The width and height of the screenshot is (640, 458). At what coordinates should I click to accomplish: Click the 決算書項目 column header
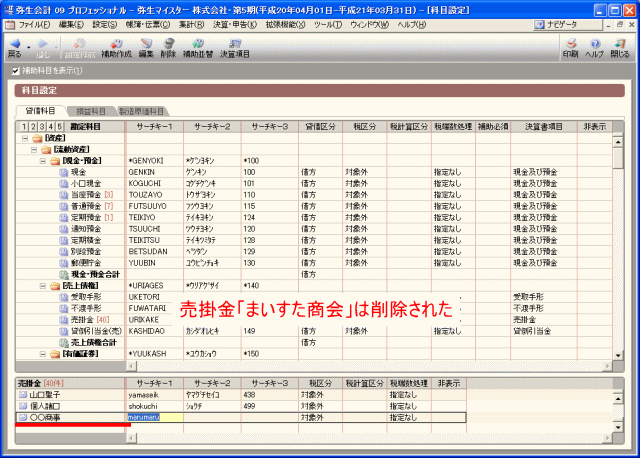544,127
